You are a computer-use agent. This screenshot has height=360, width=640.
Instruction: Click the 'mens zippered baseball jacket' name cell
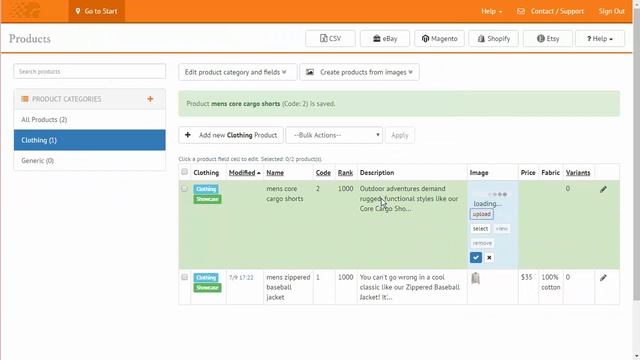click(x=288, y=287)
